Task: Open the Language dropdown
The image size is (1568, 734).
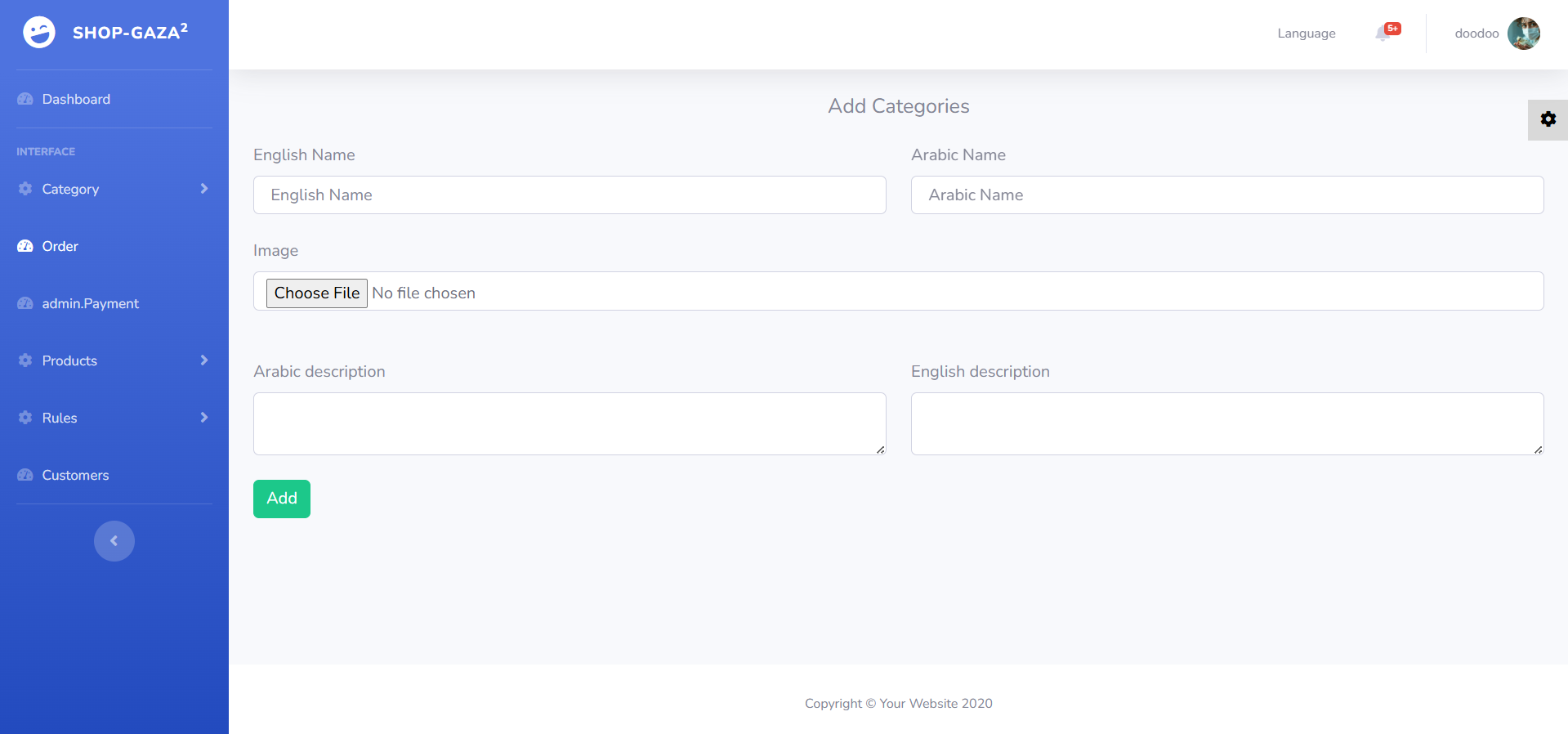Action: (x=1307, y=34)
